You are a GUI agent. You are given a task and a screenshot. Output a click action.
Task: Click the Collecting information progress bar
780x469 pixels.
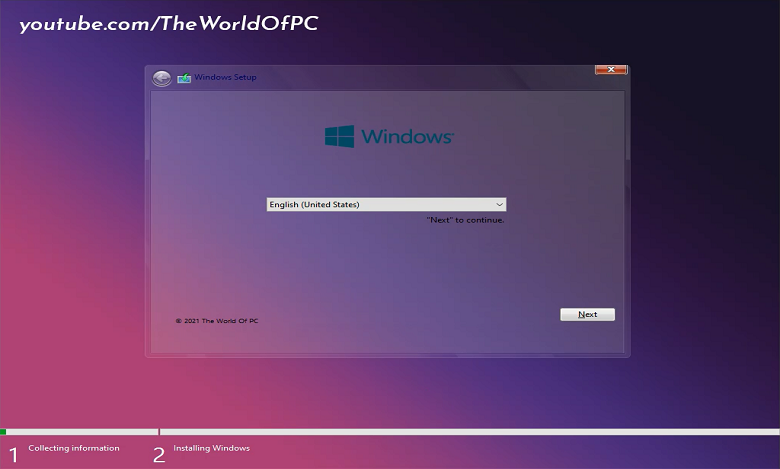pyautogui.click(x=79, y=432)
